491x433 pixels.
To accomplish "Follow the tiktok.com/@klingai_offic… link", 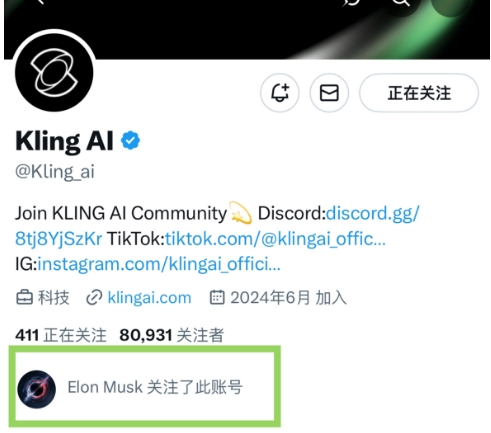I will pos(275,239).
